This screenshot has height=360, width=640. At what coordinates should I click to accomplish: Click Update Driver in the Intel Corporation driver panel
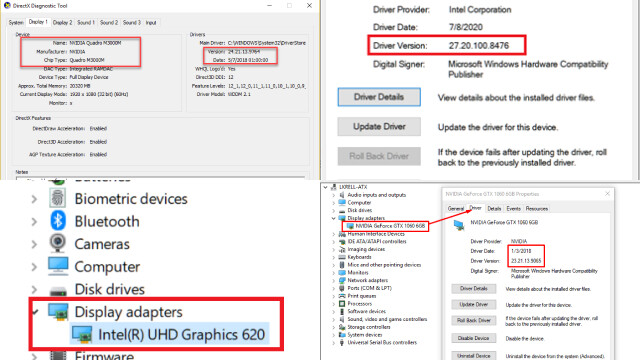pos(379,127)
